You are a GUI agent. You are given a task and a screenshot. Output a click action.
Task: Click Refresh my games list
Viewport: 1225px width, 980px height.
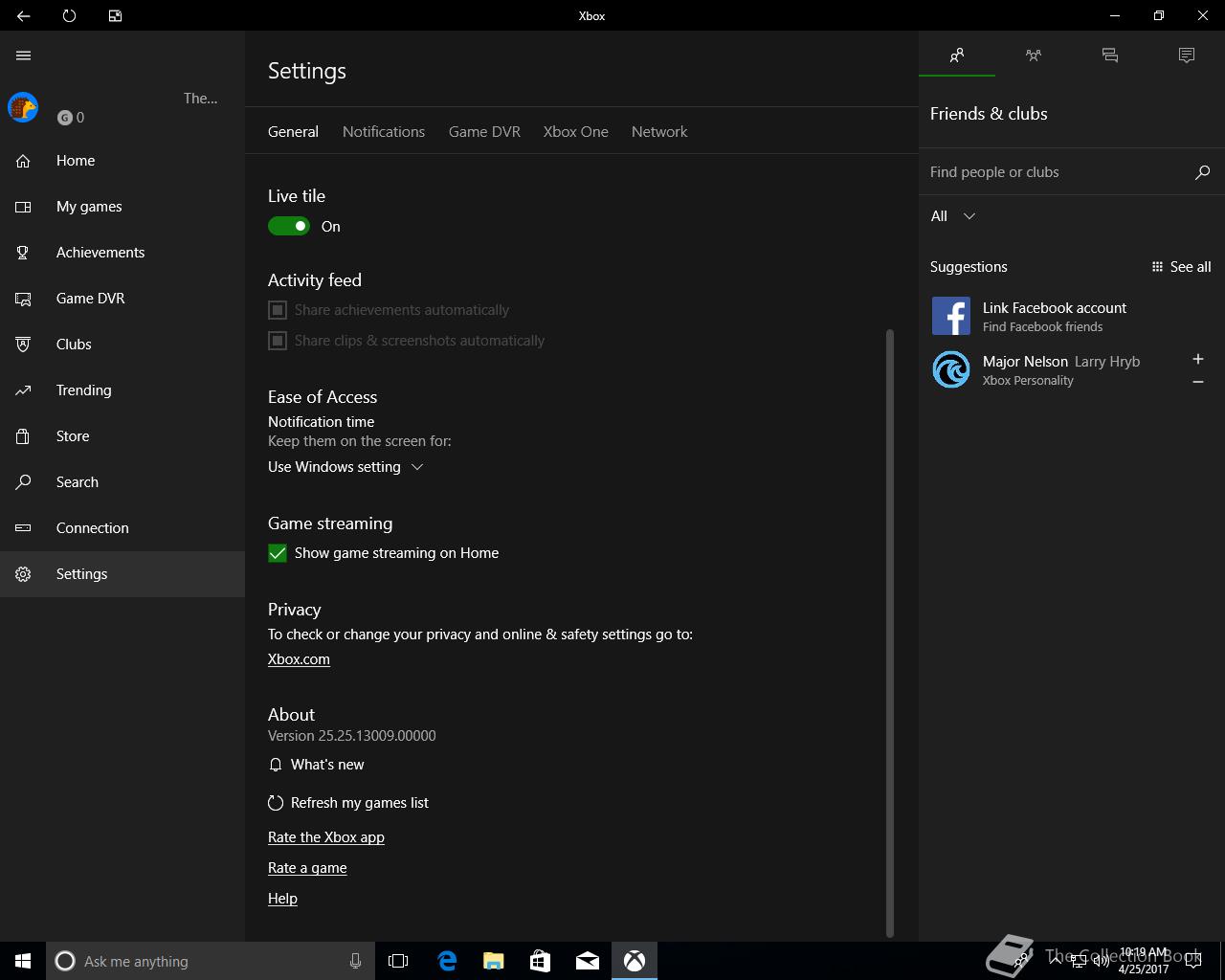(348, 803)
